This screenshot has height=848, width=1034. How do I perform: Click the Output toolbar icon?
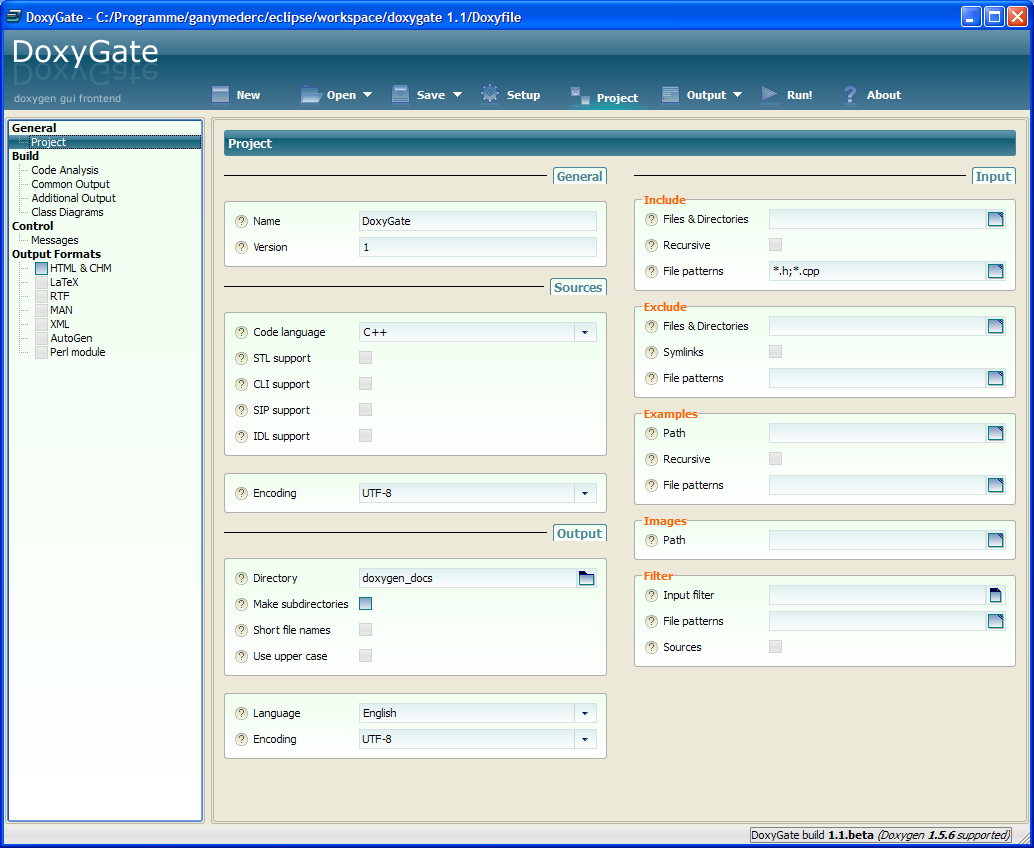pyautogui.click(x=671, y=94)
